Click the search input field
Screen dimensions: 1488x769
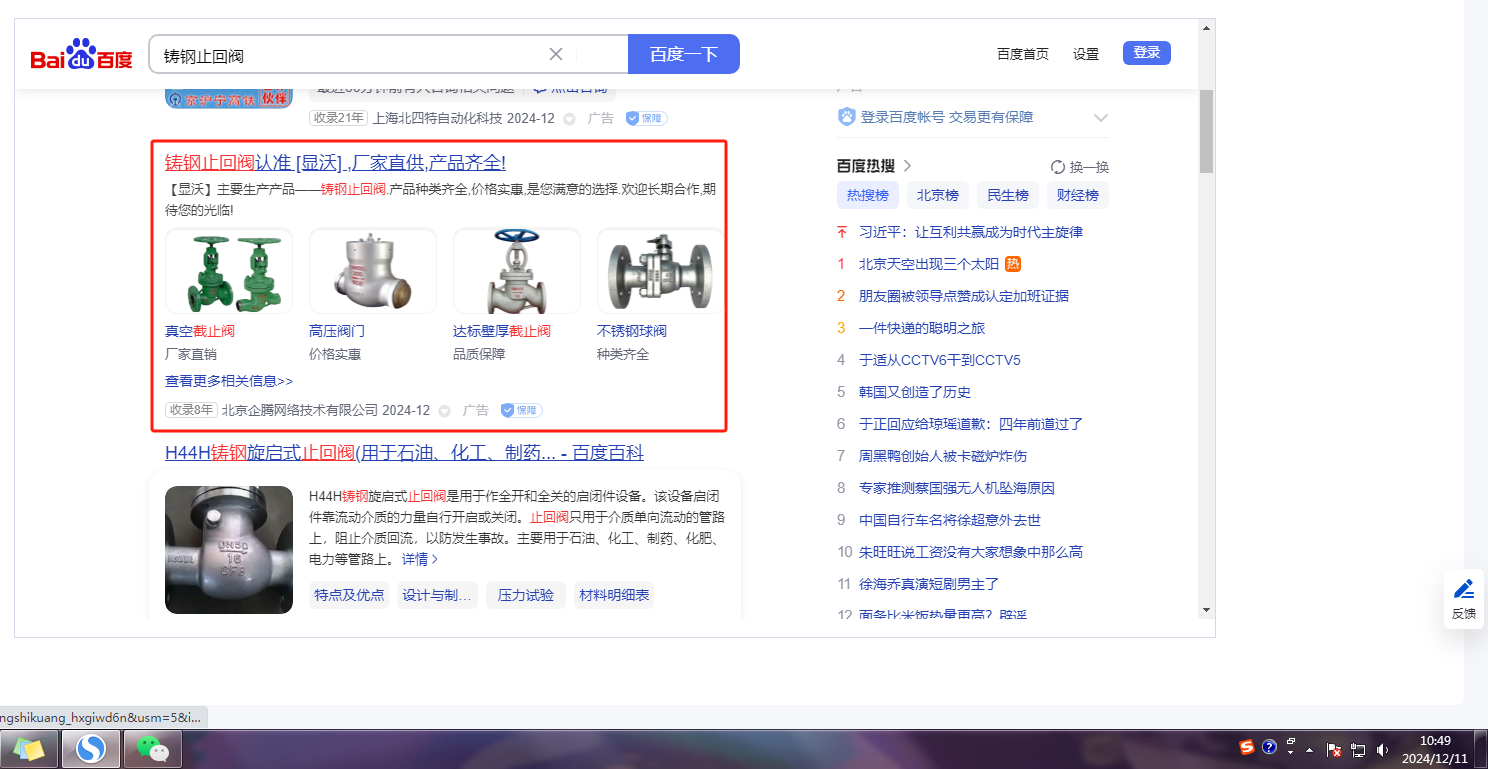coord(350,55)
